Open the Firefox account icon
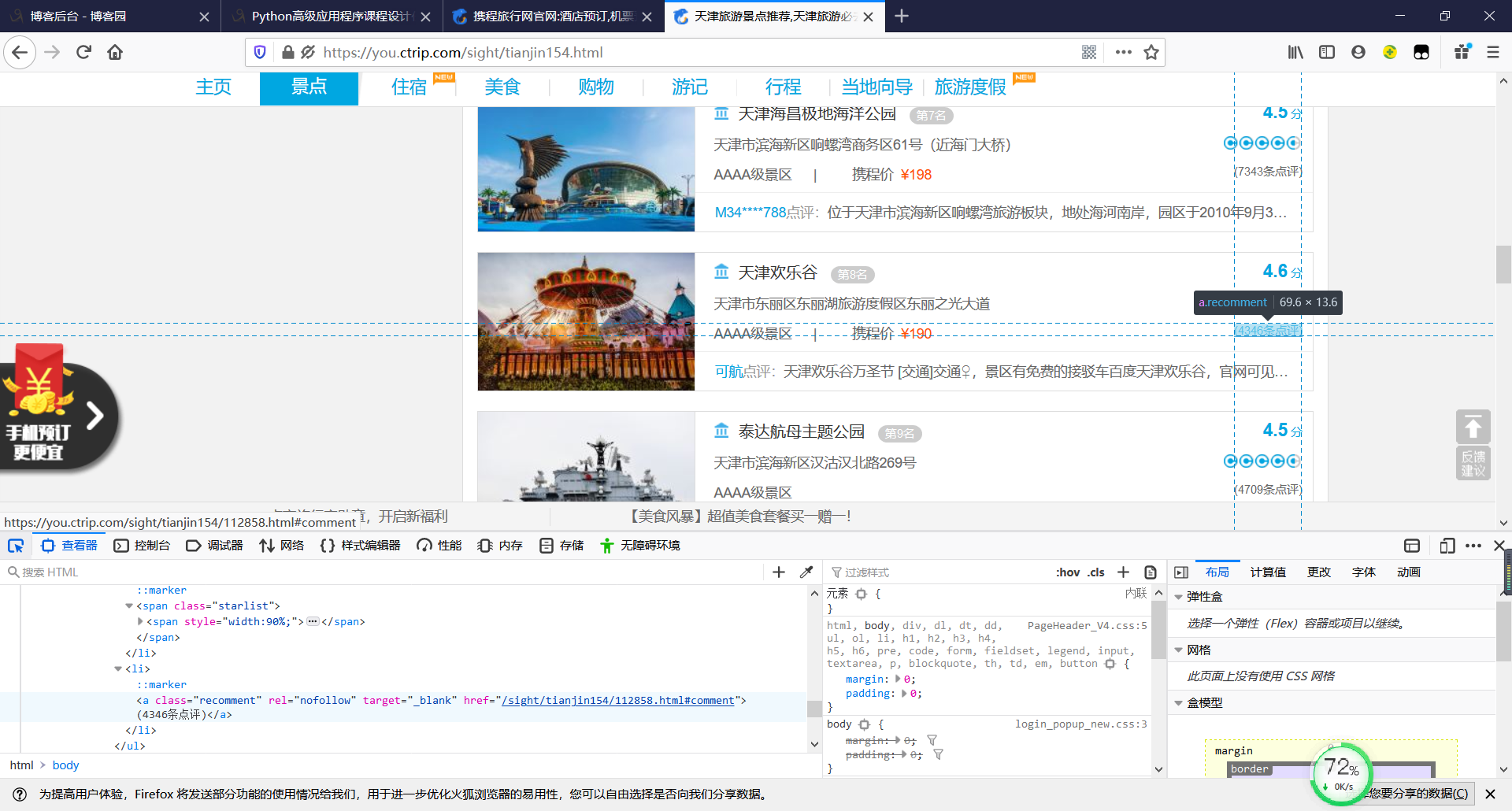This screenshot has width=1512, height=811. [x=1358, y=53]
